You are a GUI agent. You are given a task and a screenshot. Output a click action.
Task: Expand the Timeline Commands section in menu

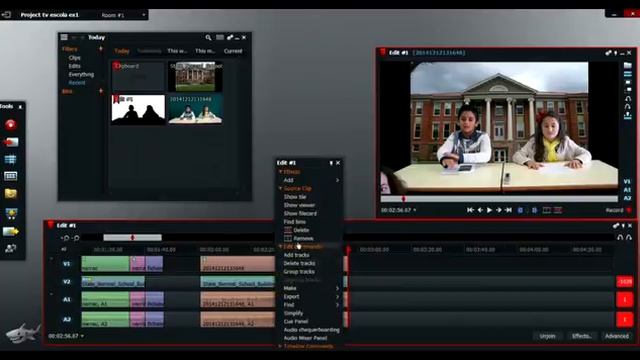click(x=280, y=346)
